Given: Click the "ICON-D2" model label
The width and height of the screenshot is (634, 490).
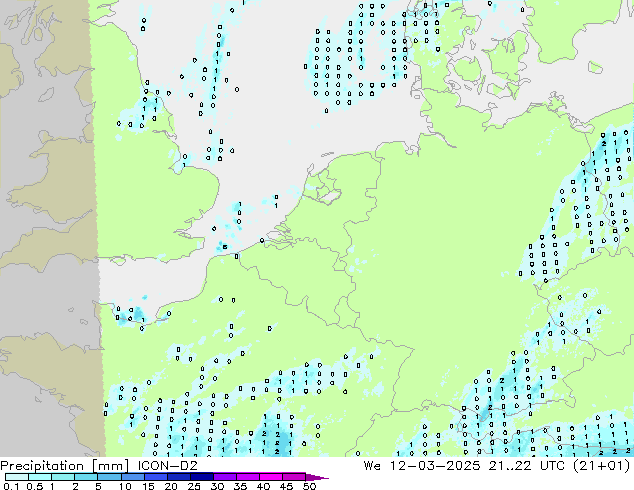Looking at the screenshot, I should tap(167, 465).
